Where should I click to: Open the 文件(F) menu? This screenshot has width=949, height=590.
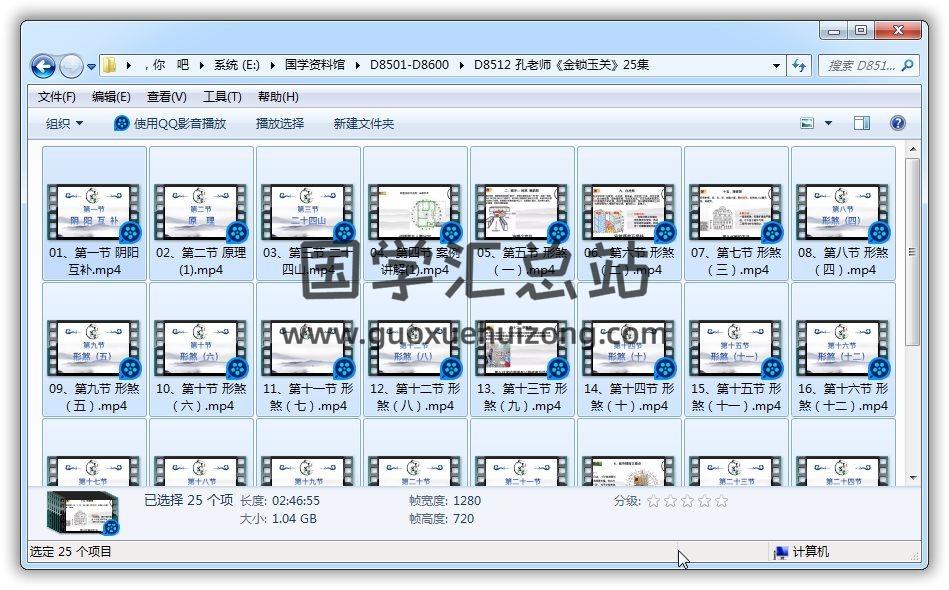[x=57, y=97]
